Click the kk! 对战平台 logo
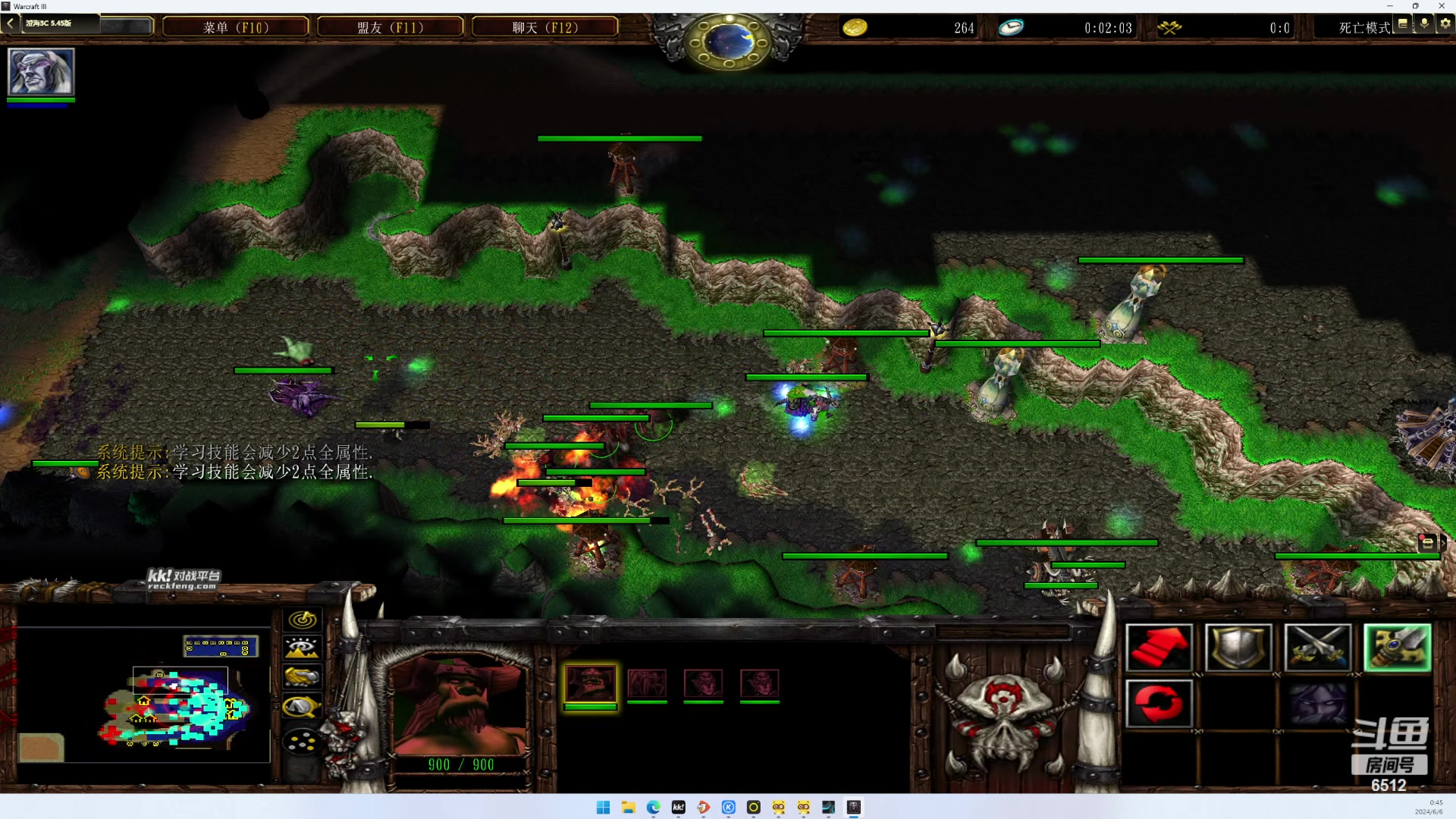The image size is (1456, 819). point(183,579)
